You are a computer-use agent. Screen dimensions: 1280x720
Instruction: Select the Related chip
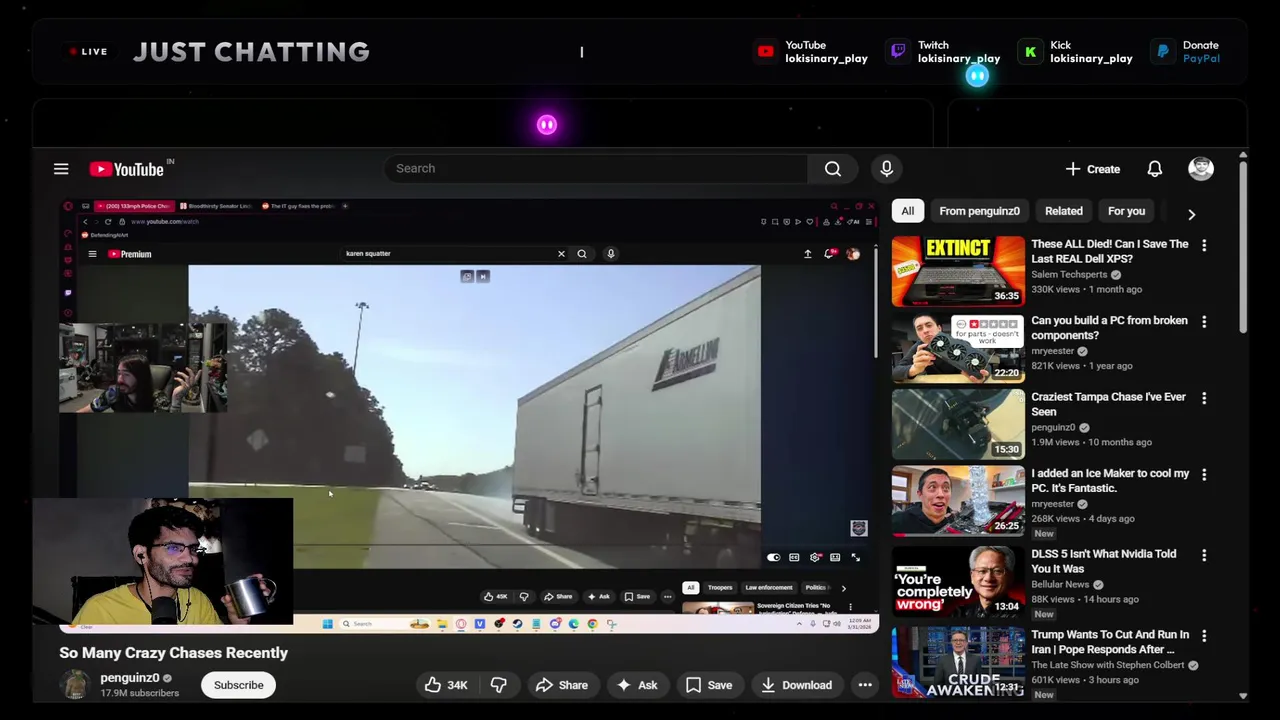pos(1064,211)
